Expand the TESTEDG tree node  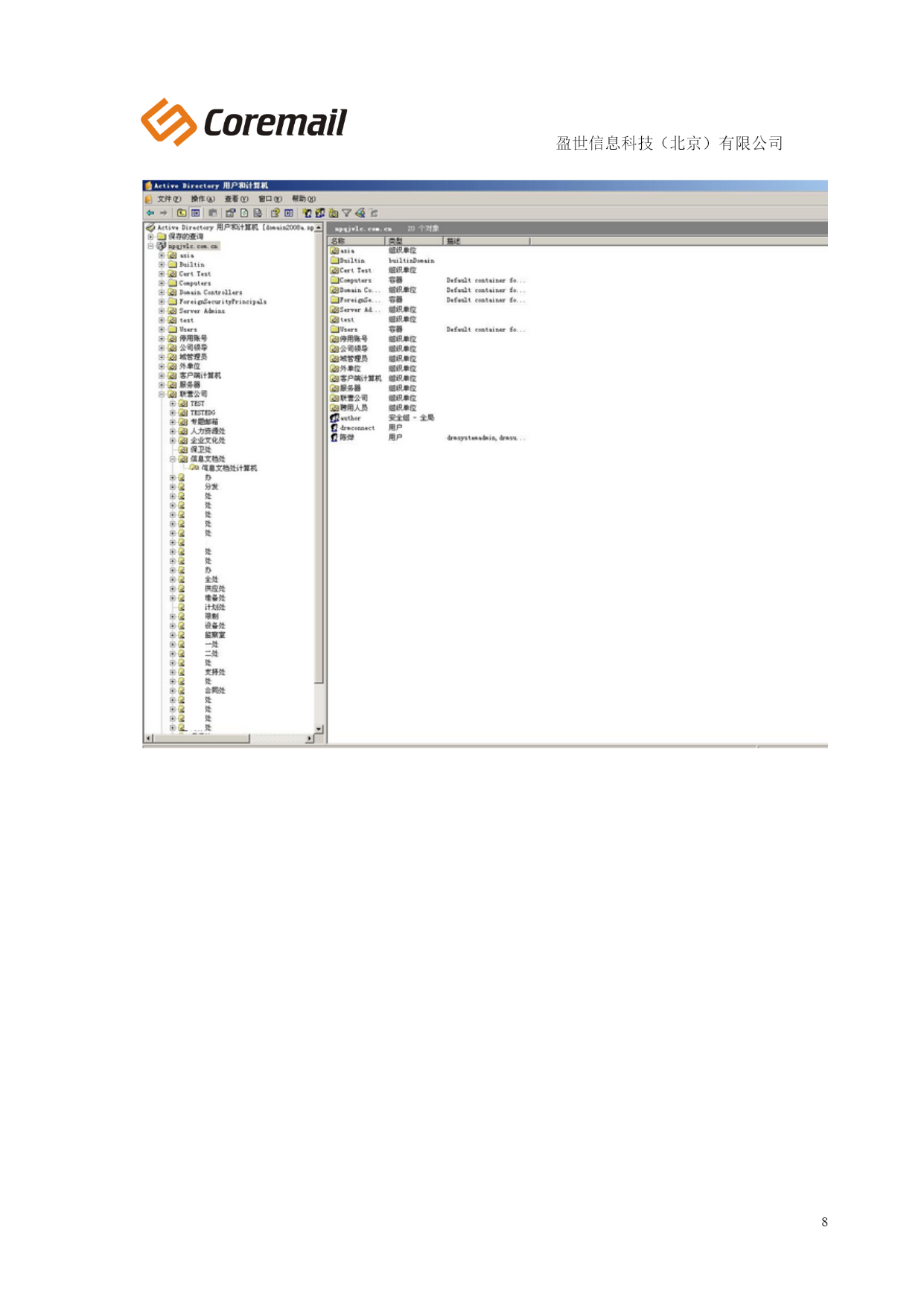click(x=173, y=412)
